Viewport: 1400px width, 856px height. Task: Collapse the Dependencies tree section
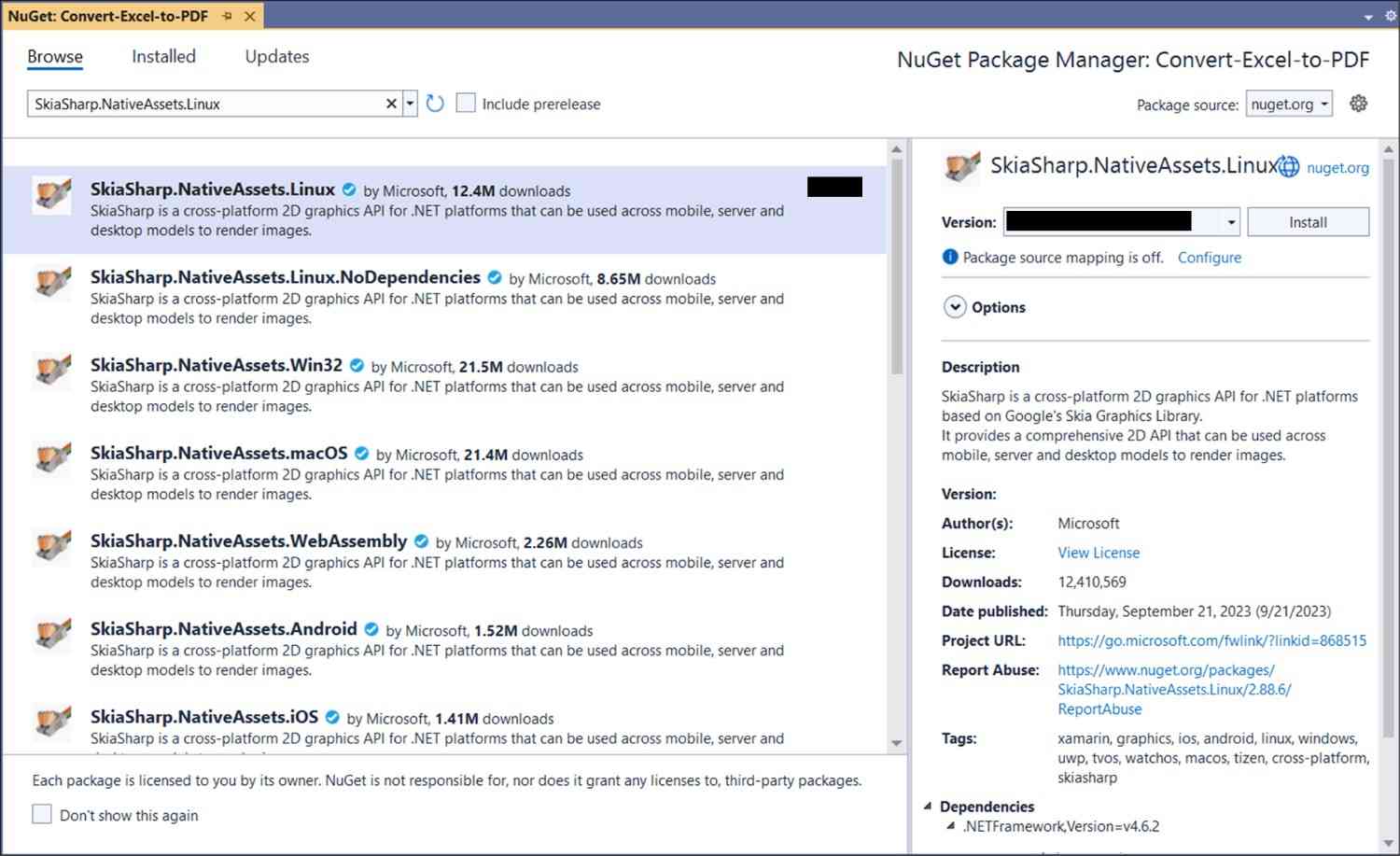pyautogui.click(x=928, y=807)
